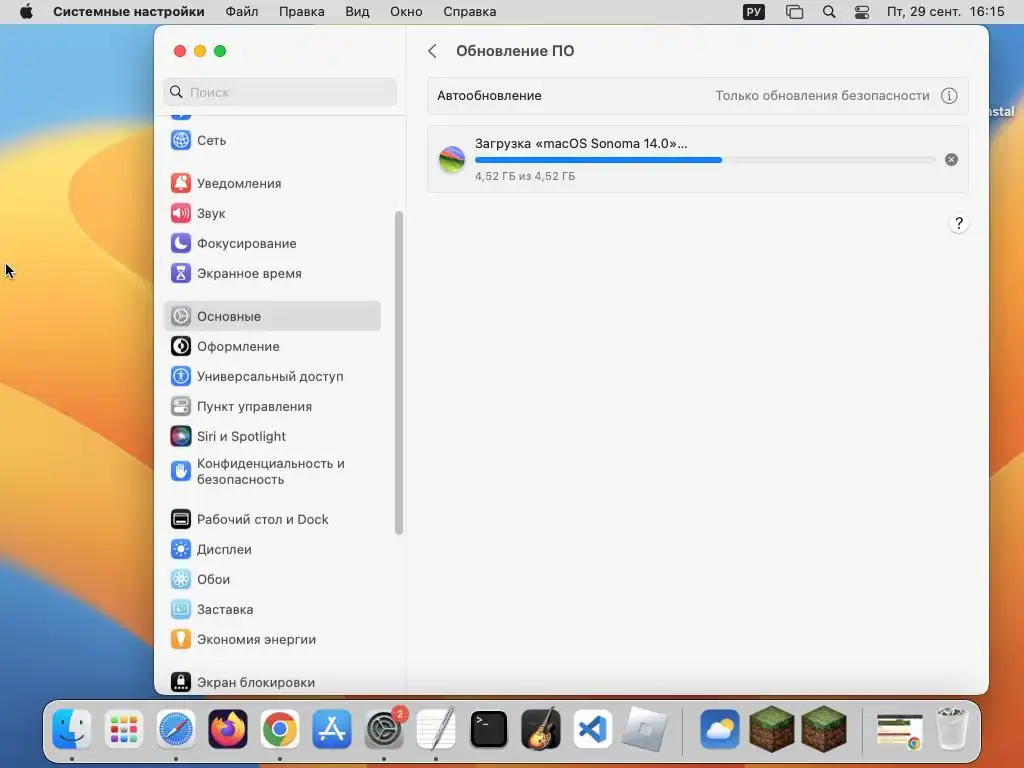The height and width of the screenshot is (768, 1024).
Task: Open Finder from the Dock
Action: [x=71, y=729]
